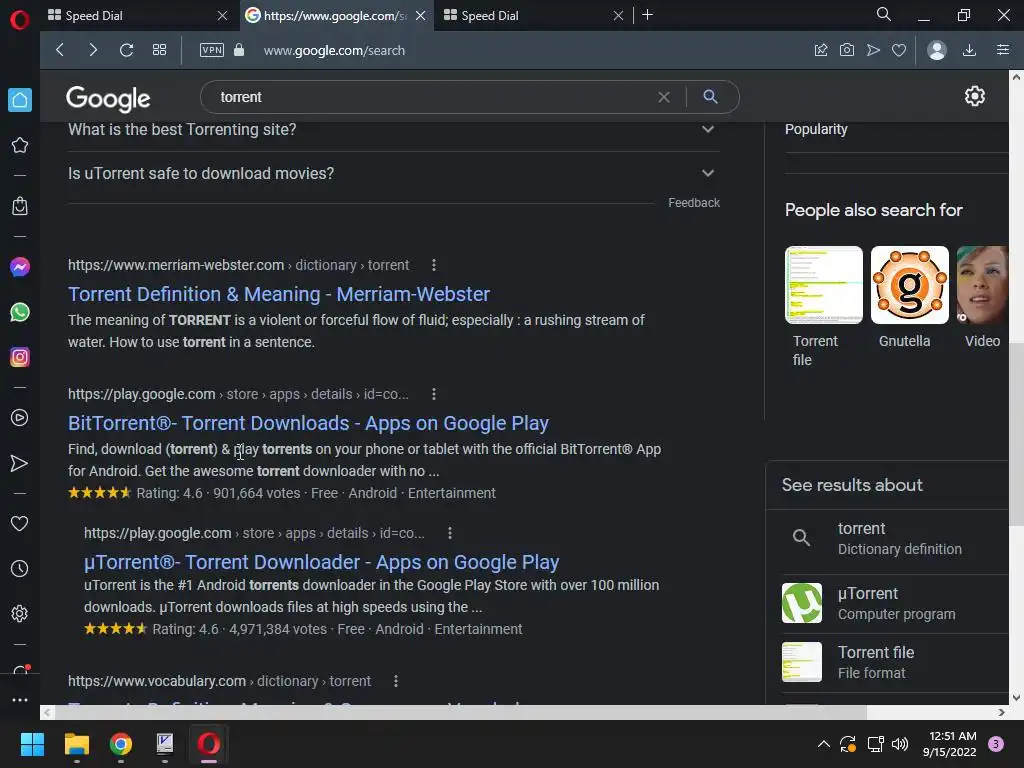Image resolution: width=1024 pixels, height=768 pixels.
Task: Select the Video thumbnail
Action: 982,285
